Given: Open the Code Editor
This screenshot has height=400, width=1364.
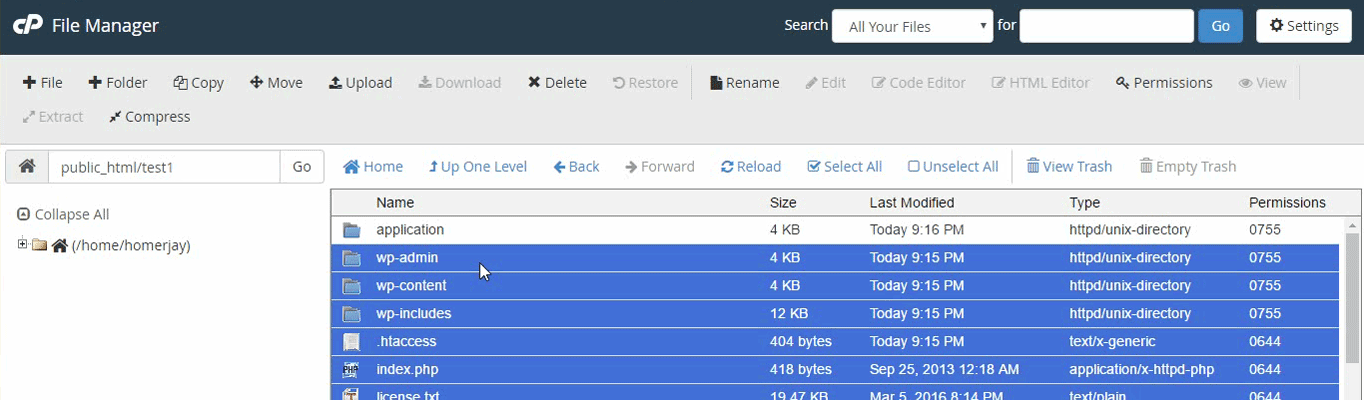Looking at the screenshot, I should [x=919, y=83].
